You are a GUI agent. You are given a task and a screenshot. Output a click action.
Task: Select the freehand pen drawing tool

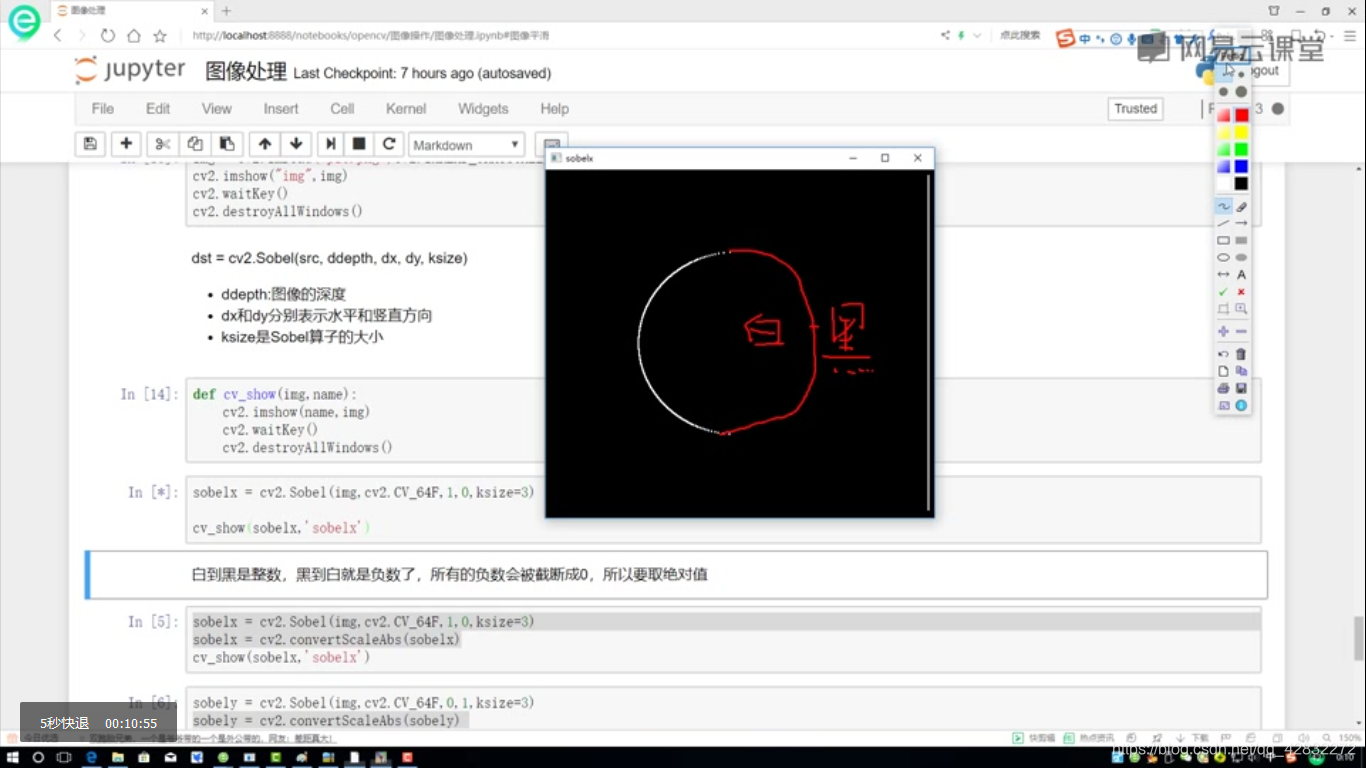point(1223,206)
